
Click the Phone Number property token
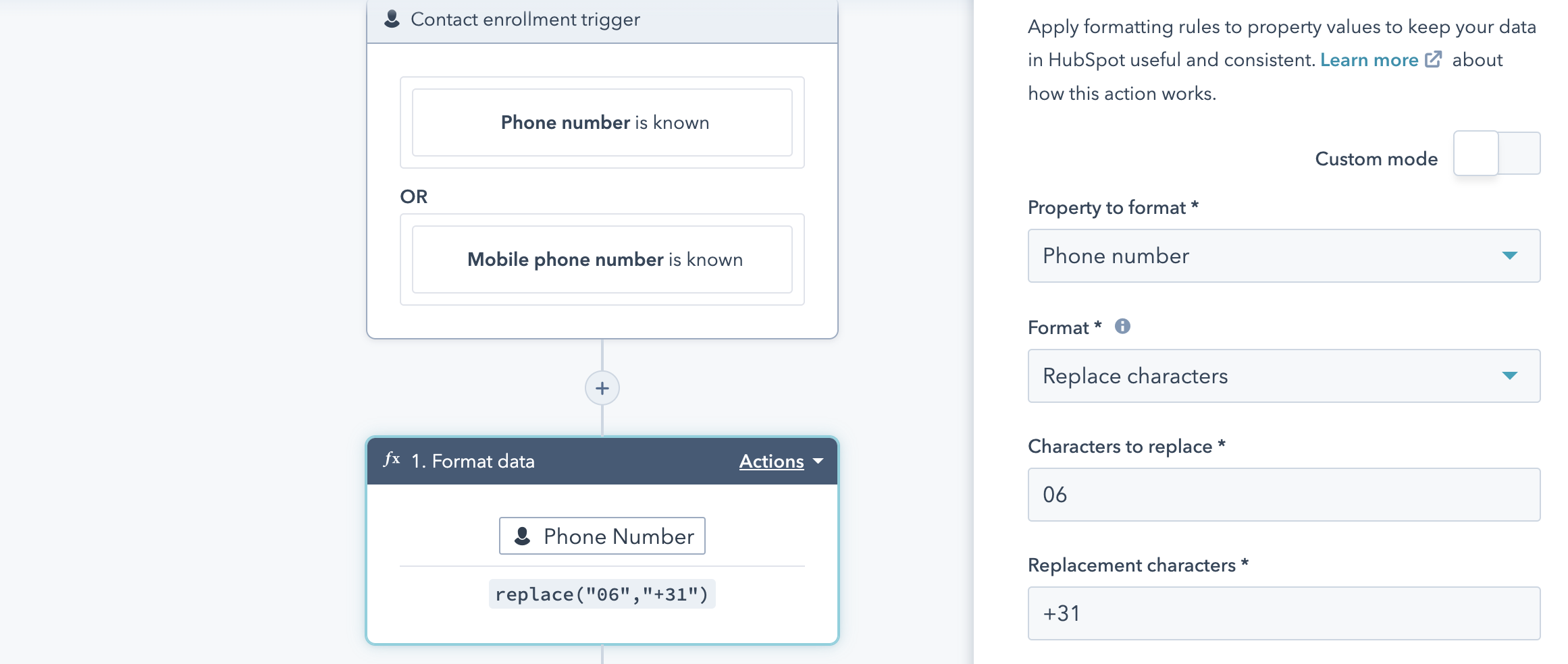pyautogui.click(x=602, y=536)
